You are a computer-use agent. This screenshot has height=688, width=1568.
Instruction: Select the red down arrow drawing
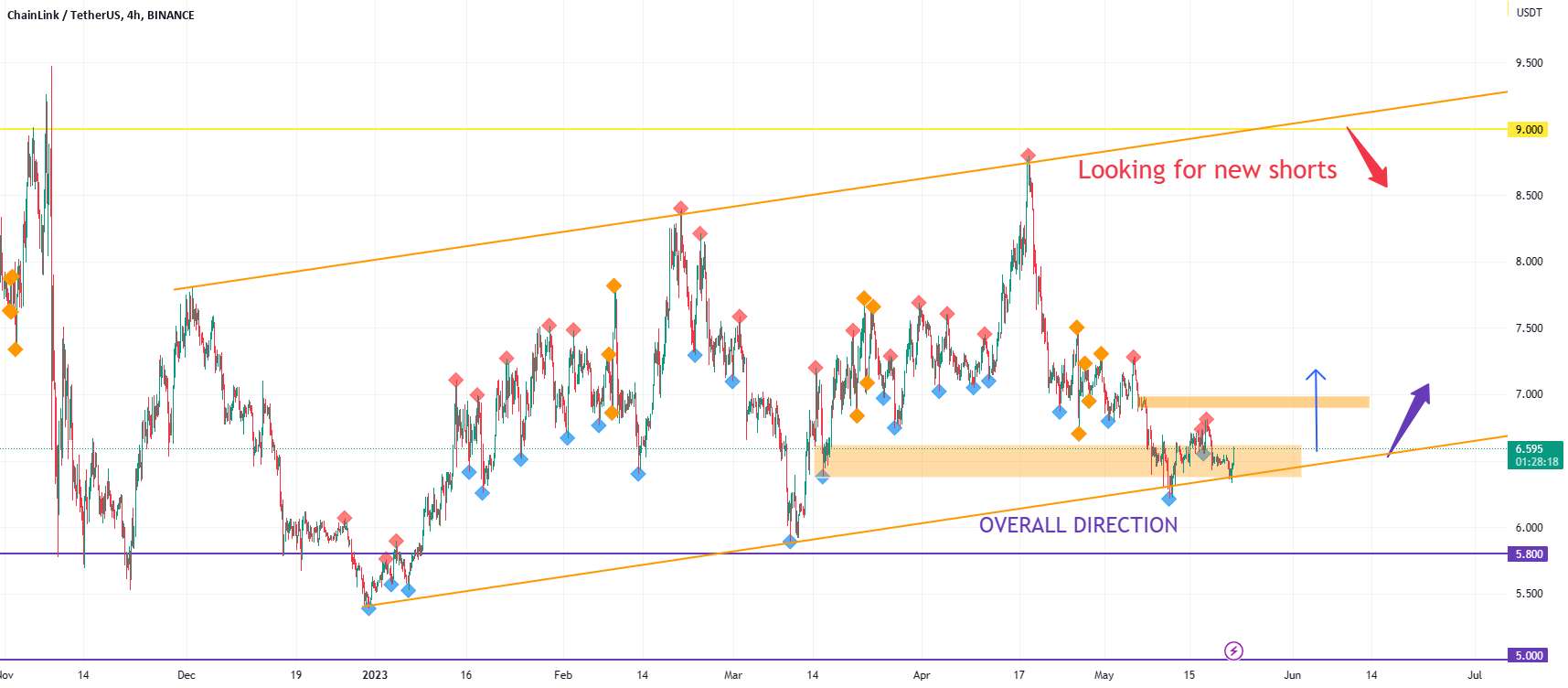pos(1367,157)
